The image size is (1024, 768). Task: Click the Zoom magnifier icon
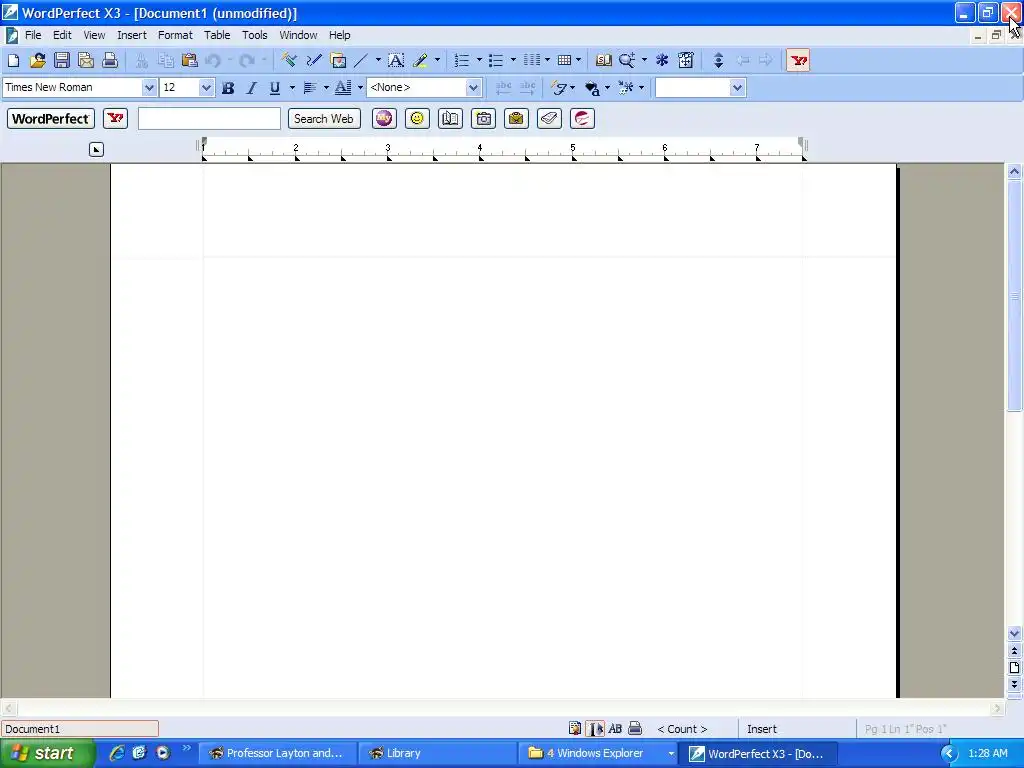627,61
